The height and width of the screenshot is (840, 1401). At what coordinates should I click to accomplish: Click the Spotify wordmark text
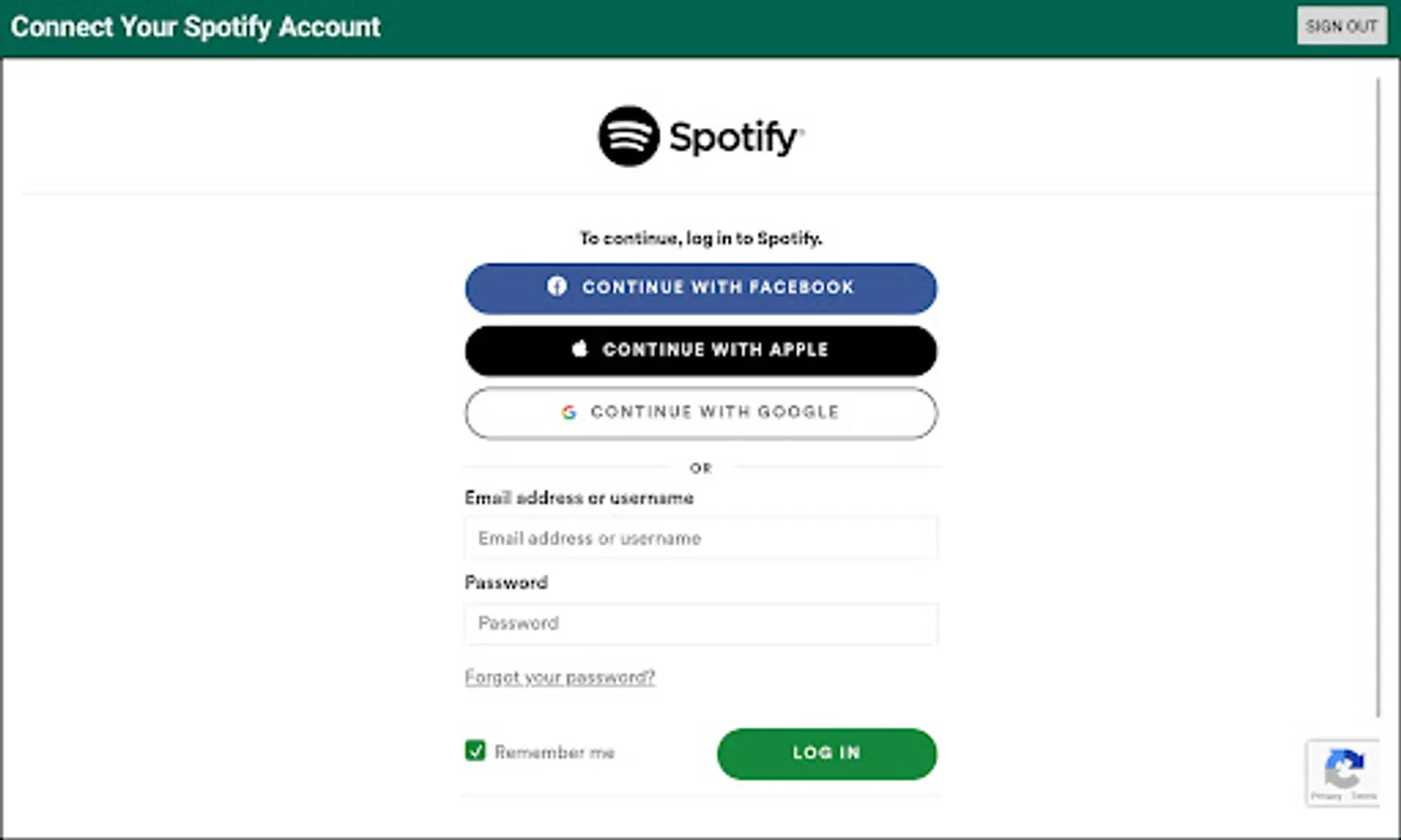click(736, 137)
